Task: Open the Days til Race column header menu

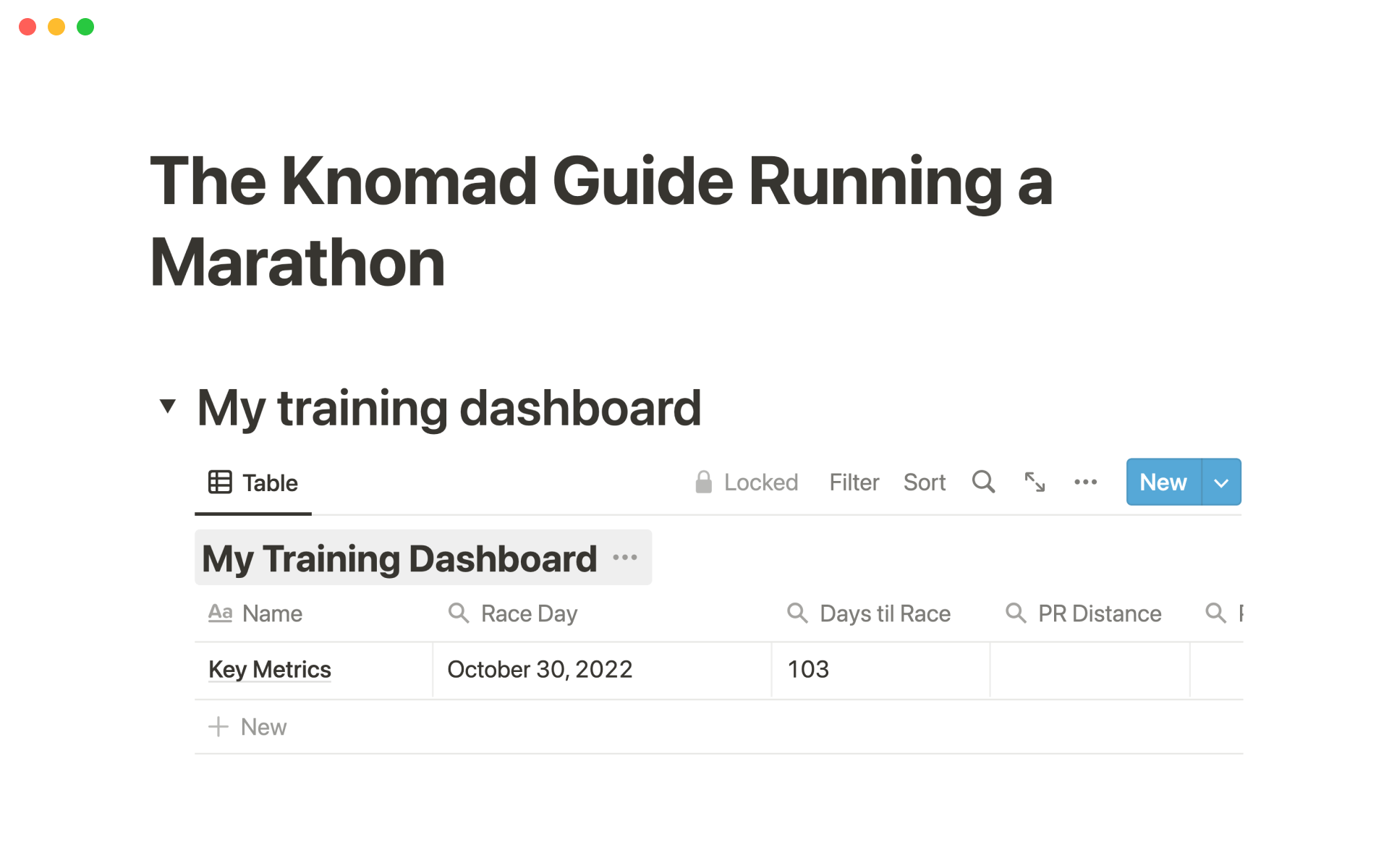Action: [x=884, y=613]
